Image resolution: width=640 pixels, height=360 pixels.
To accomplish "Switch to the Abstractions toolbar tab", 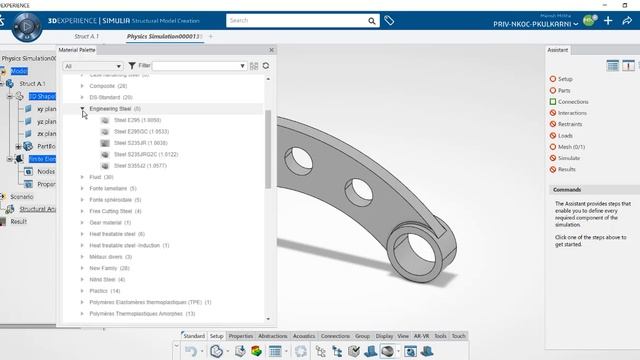I will [x=273, y=336].
